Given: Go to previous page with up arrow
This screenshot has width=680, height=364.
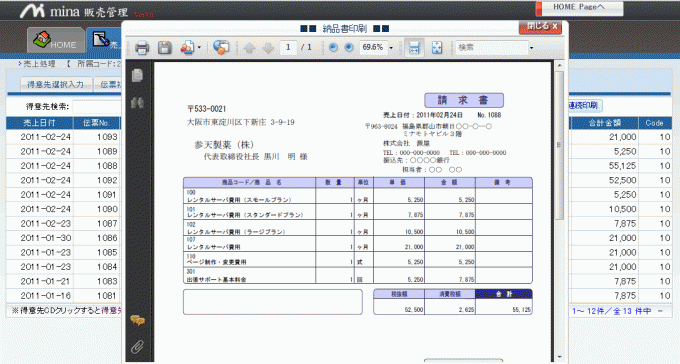Looking at the screenshot, I should pyautogui.click(x=249, y=48).
